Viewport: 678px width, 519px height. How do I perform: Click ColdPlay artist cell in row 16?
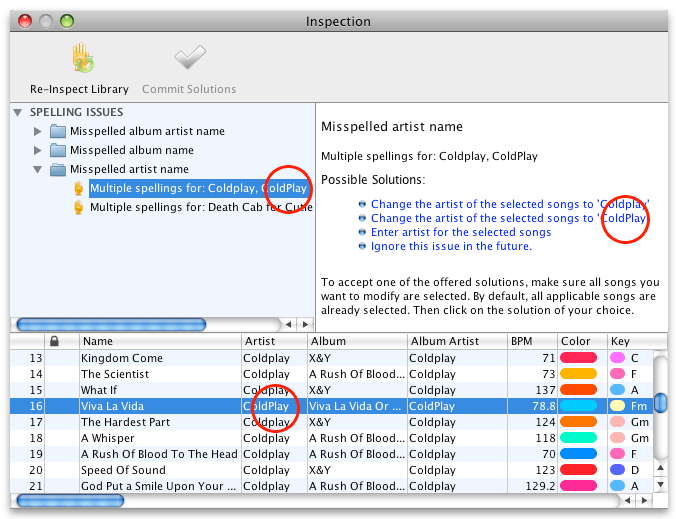pos(274,406)
